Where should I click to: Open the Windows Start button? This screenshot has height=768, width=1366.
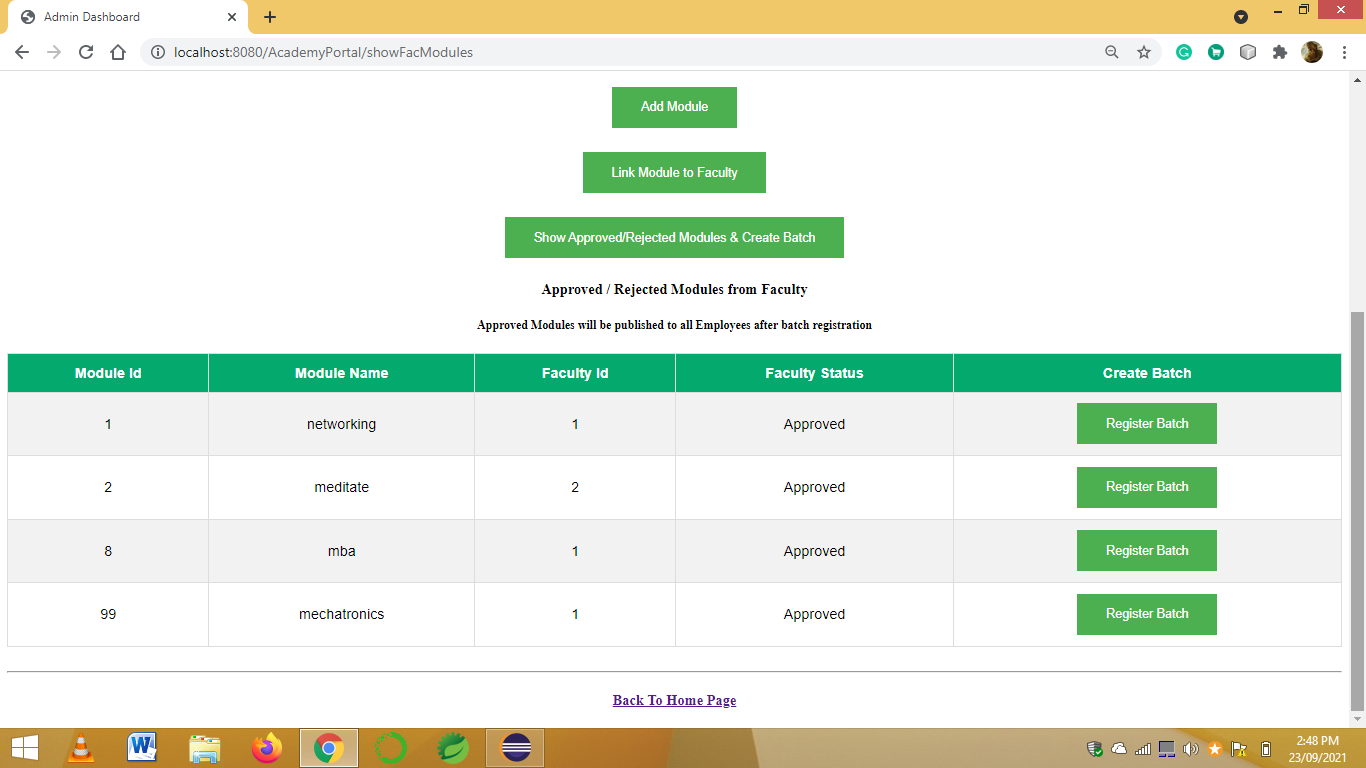pyautogui.click(x=24, y=748)
